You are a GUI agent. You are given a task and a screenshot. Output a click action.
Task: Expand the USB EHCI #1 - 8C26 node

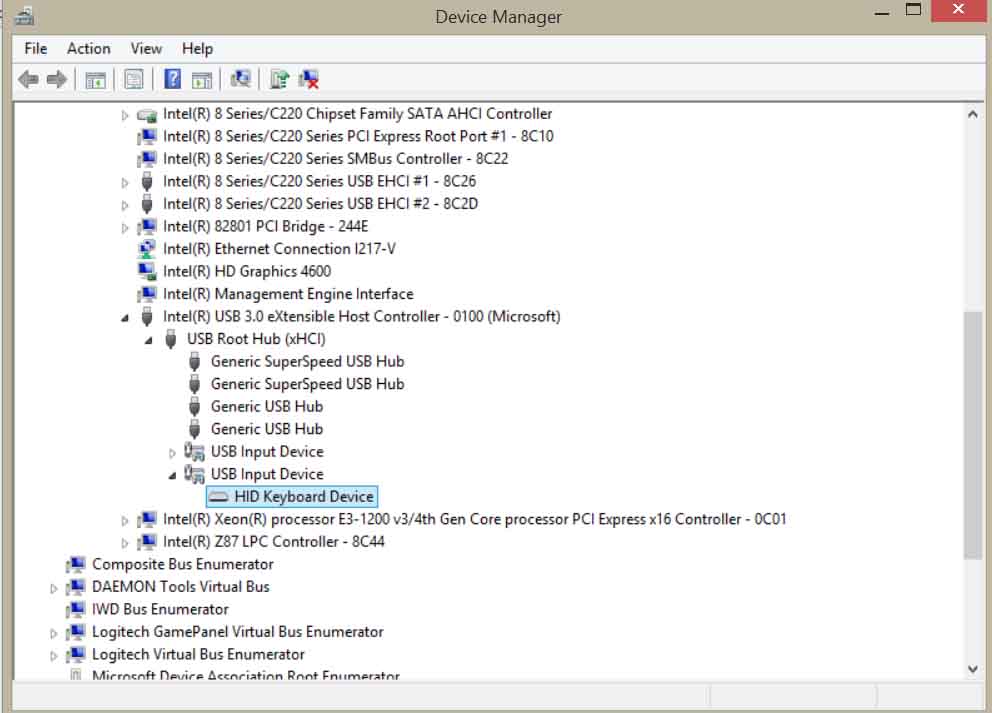coord(125,183)
